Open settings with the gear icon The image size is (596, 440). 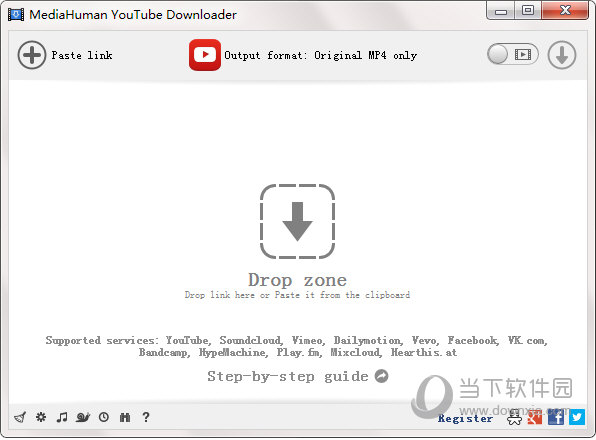click(x=41, y=417)
